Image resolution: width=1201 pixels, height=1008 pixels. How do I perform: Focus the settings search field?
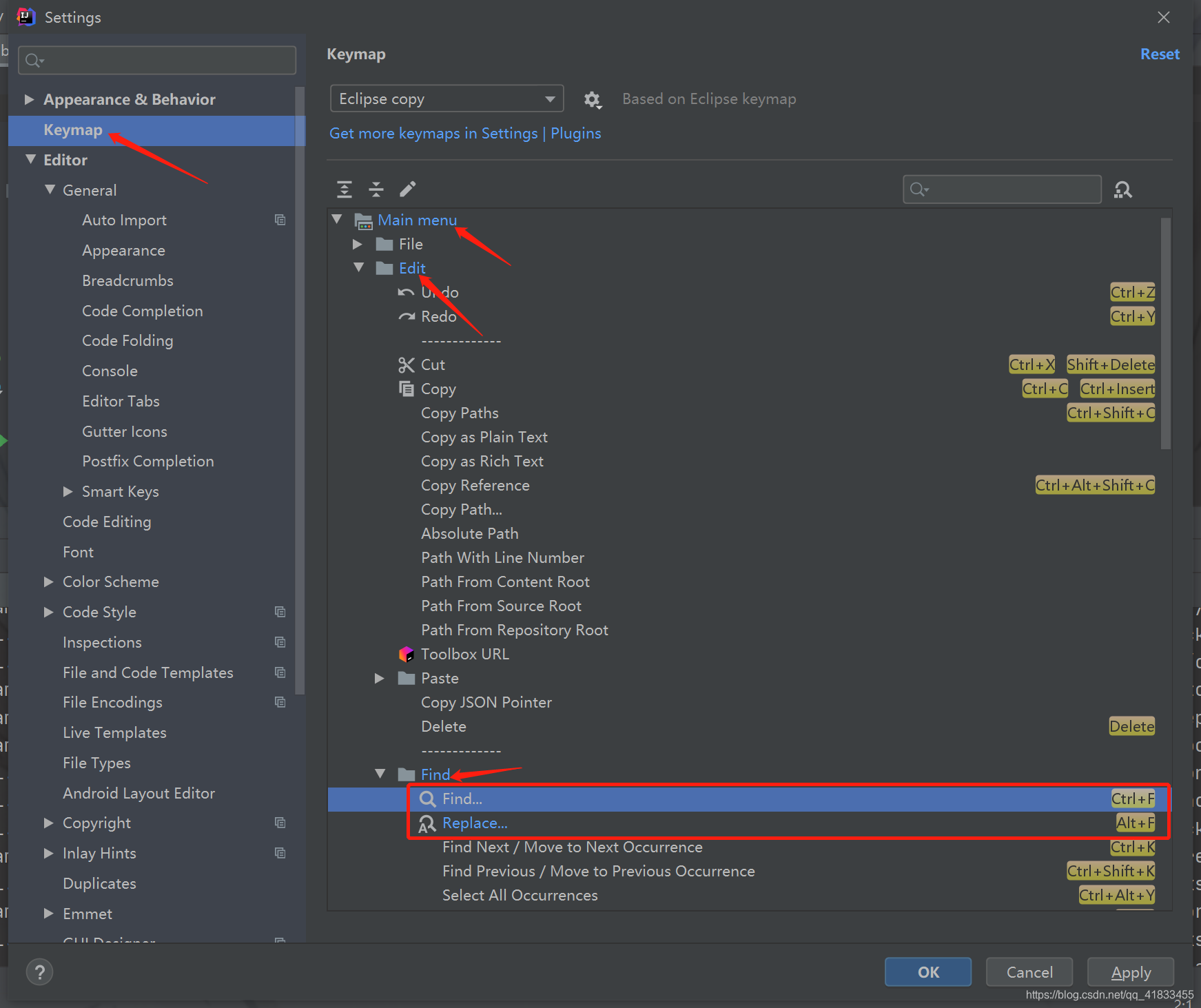[x=157, y=61]
